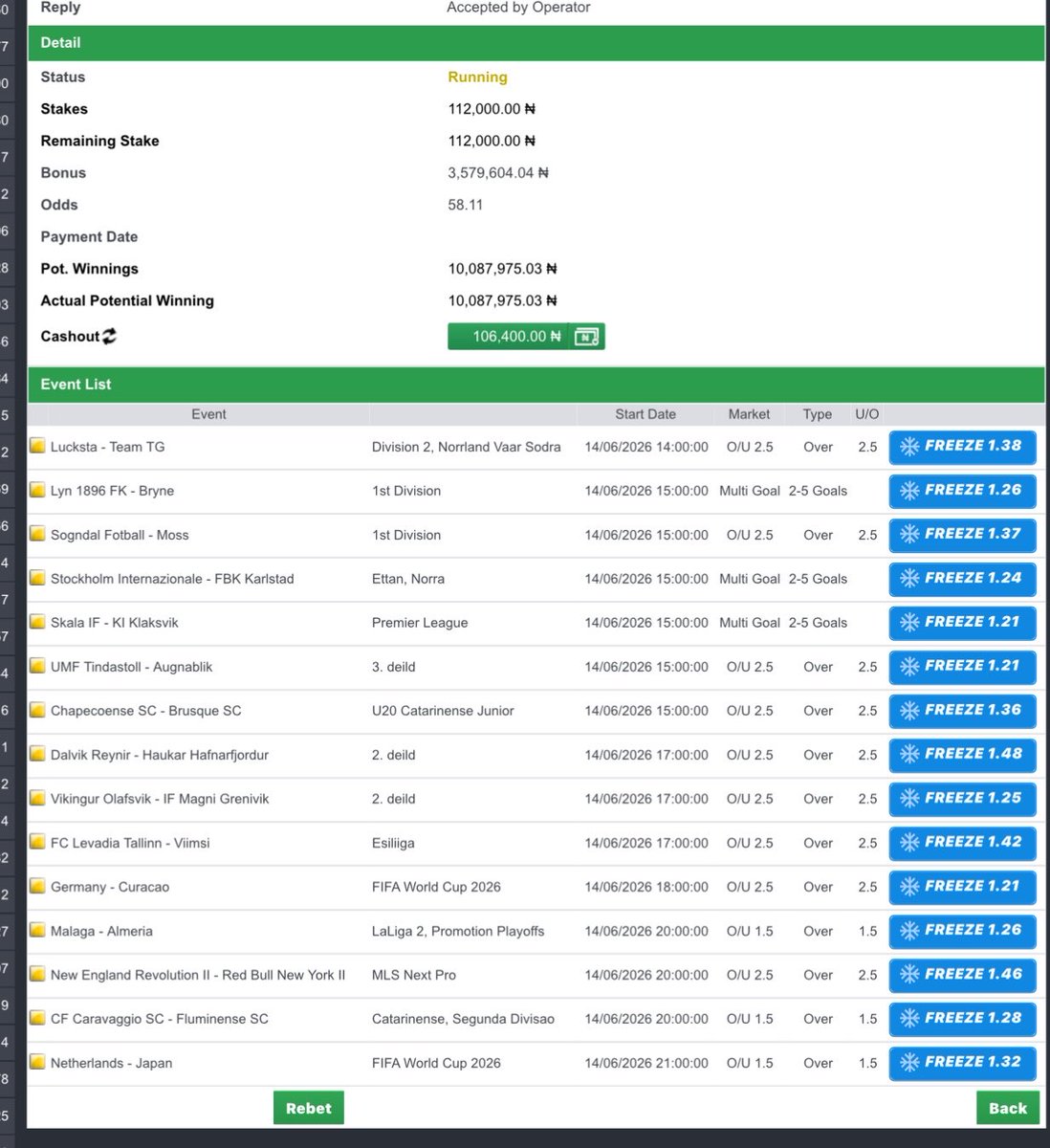Freeze Chapecoense SC - Brusque SC at 1.36
1050x1148 pixels.
point(962,711)
